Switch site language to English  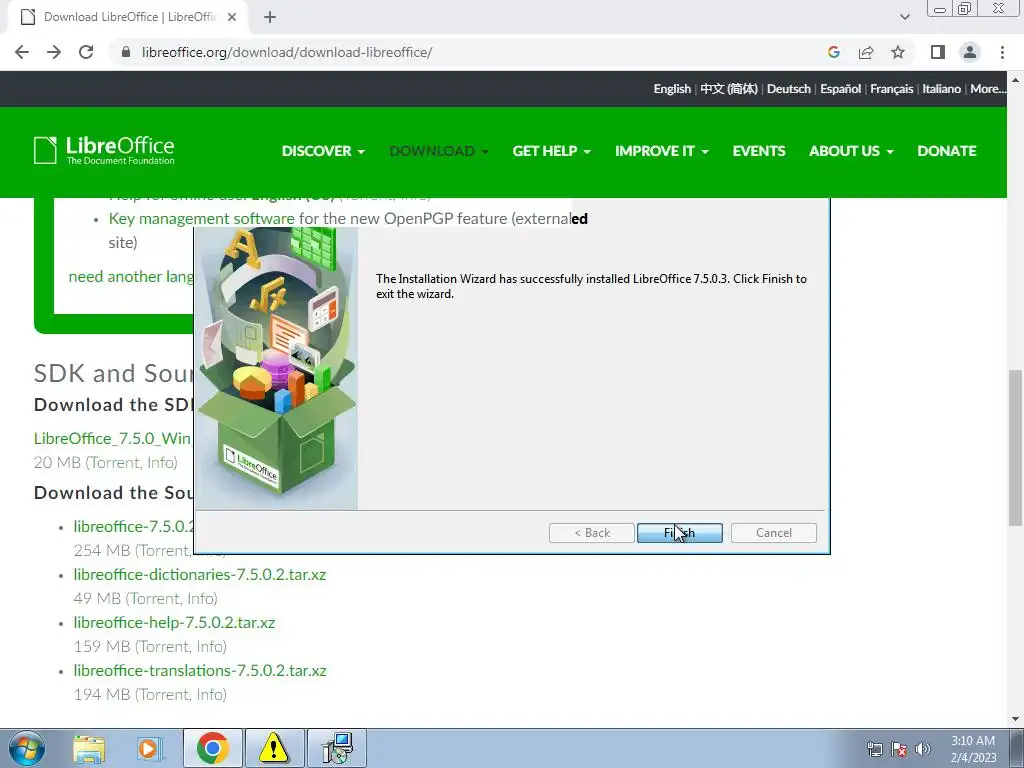[672, 89]
